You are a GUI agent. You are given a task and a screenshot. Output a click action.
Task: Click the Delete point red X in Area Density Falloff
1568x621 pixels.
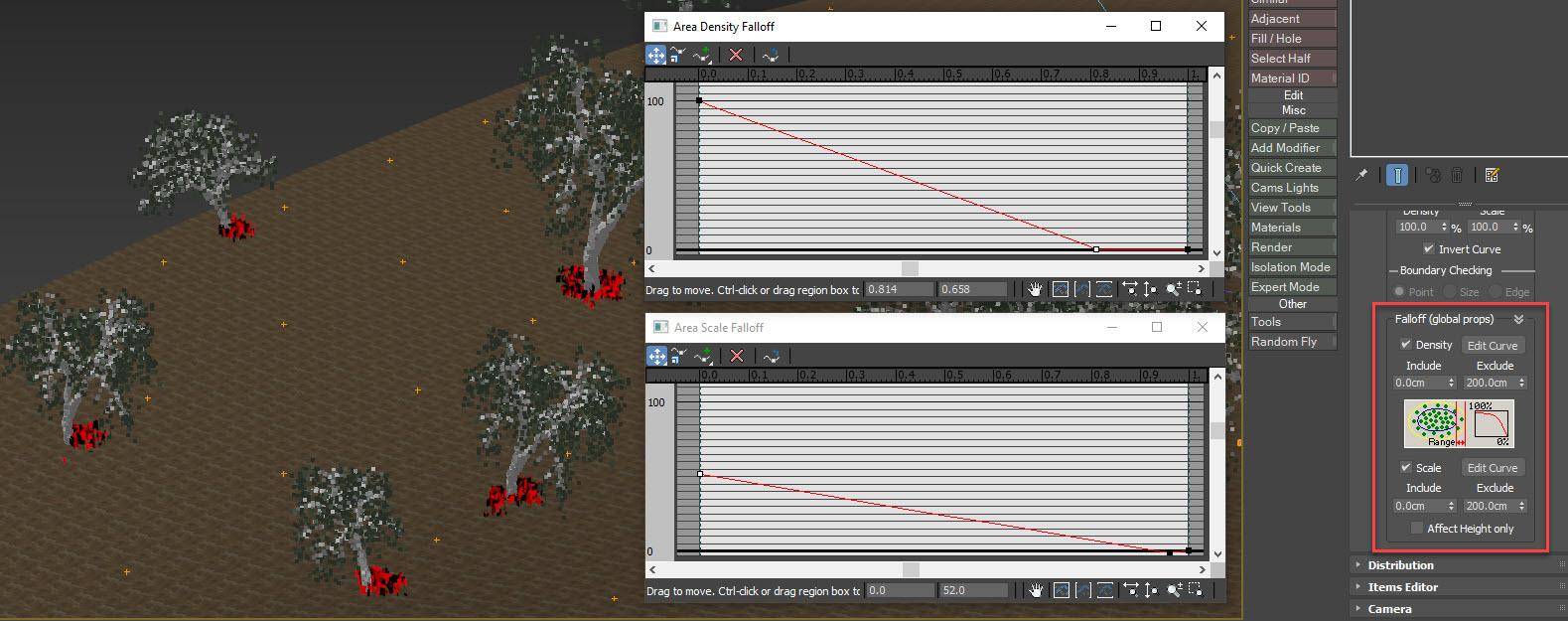[x=736, y=56]
